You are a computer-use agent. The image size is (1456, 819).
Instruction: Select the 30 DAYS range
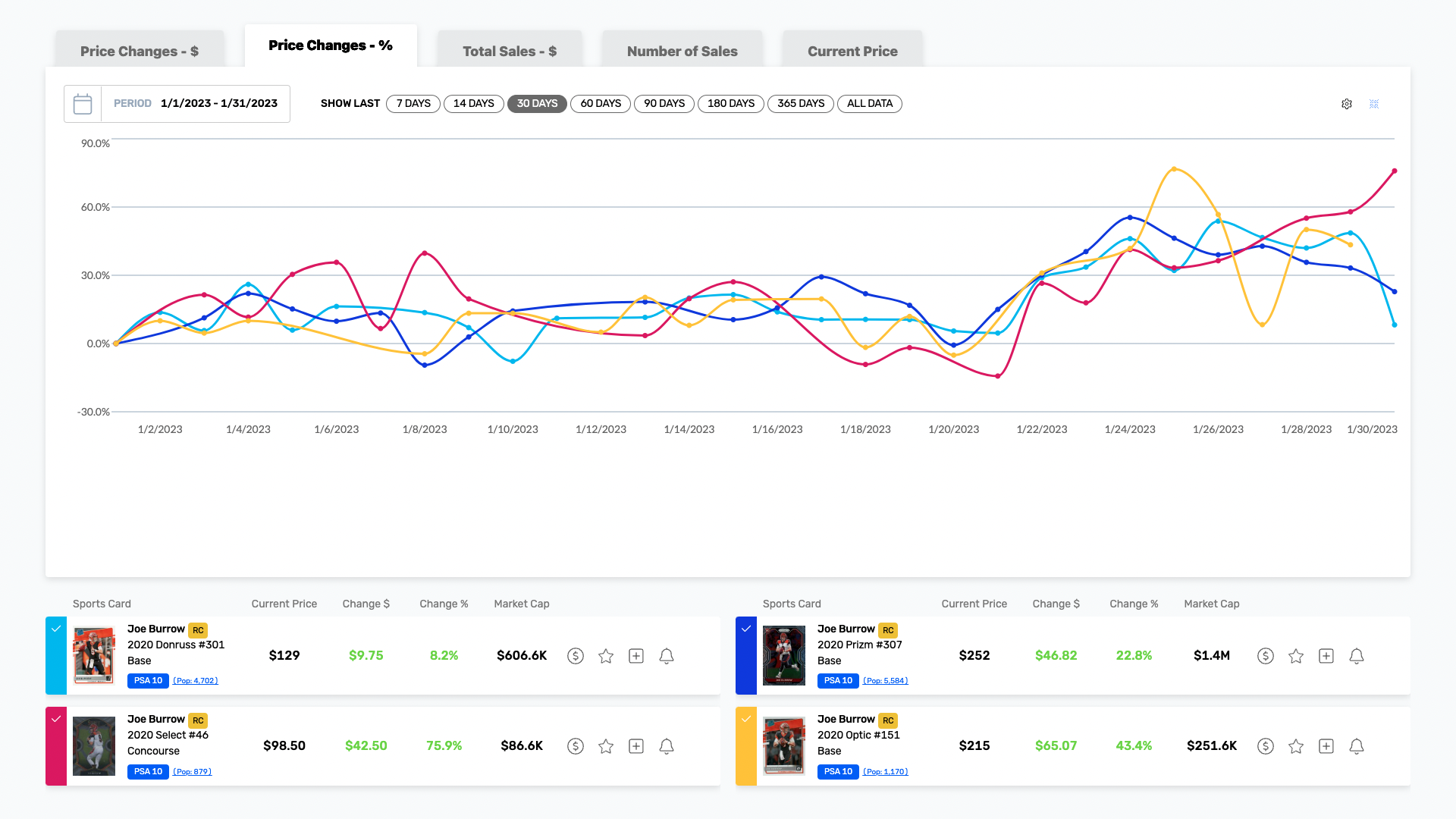537,104
